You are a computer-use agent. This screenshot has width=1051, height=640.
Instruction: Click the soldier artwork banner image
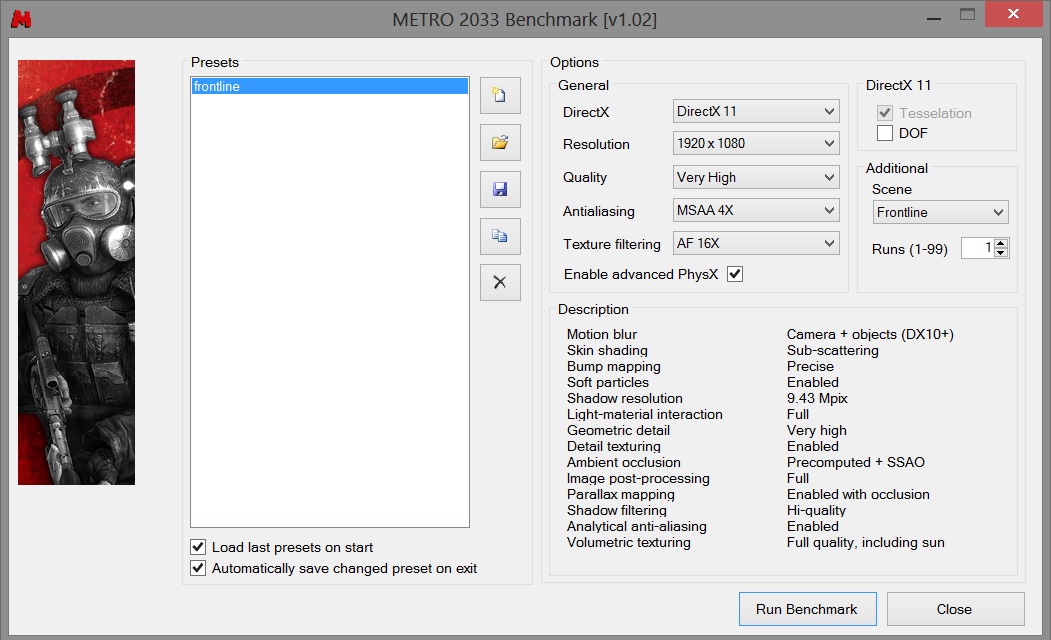(x=76, y=272)
